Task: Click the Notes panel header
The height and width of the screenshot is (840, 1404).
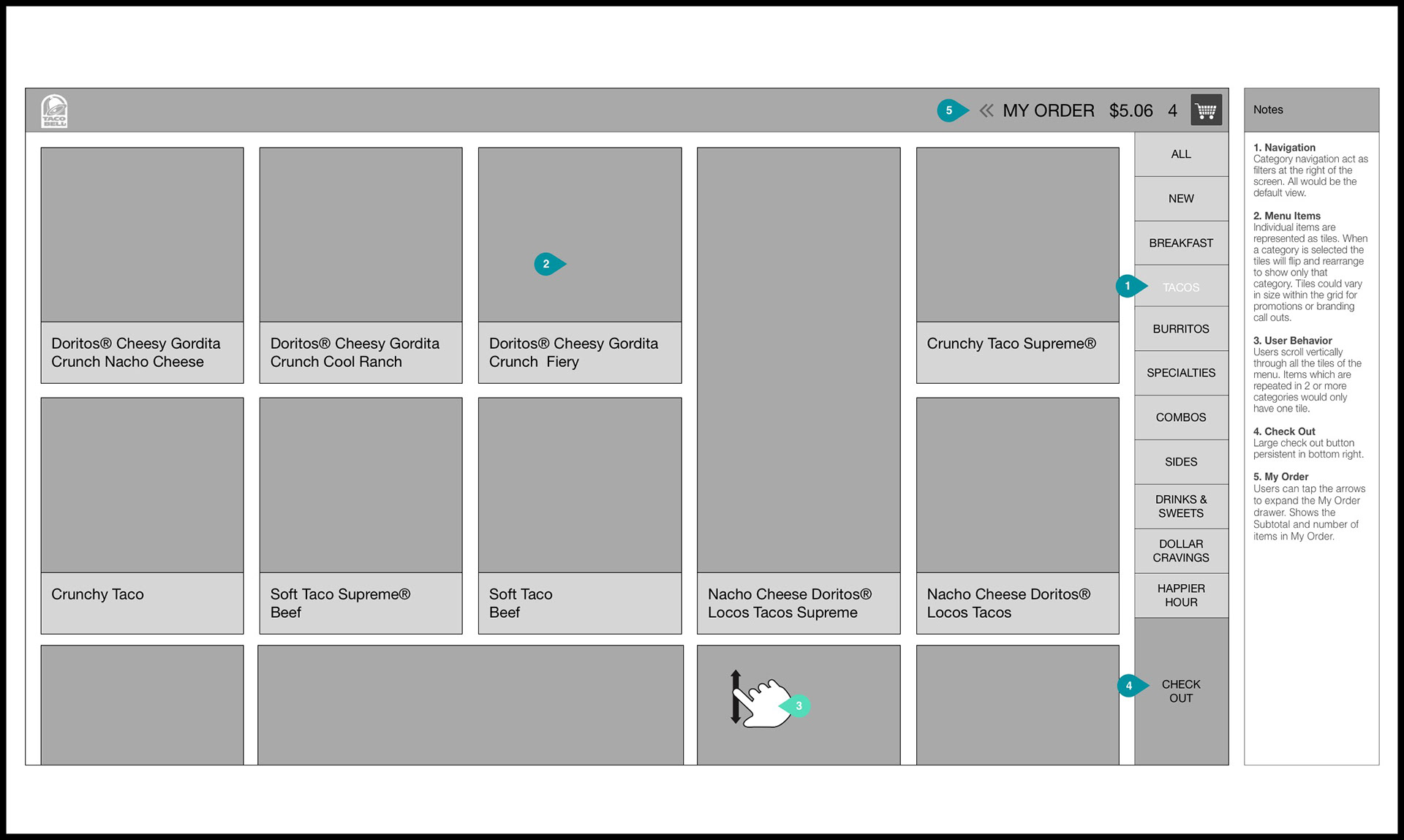Action: (1311, 110)
